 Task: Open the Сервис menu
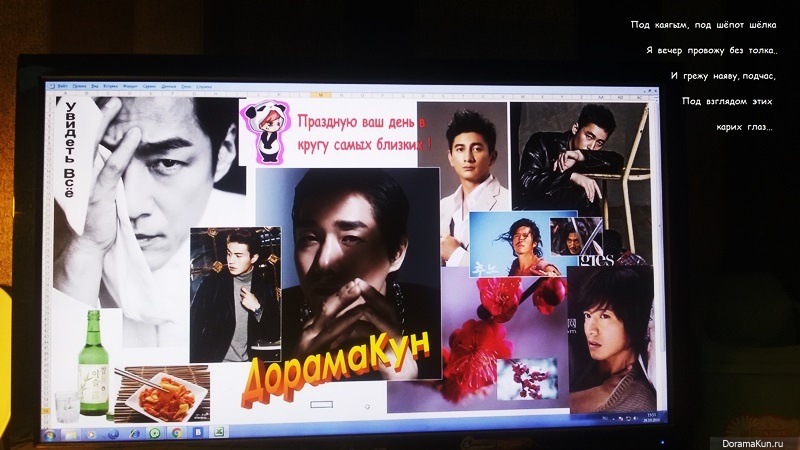pos(149,86)
